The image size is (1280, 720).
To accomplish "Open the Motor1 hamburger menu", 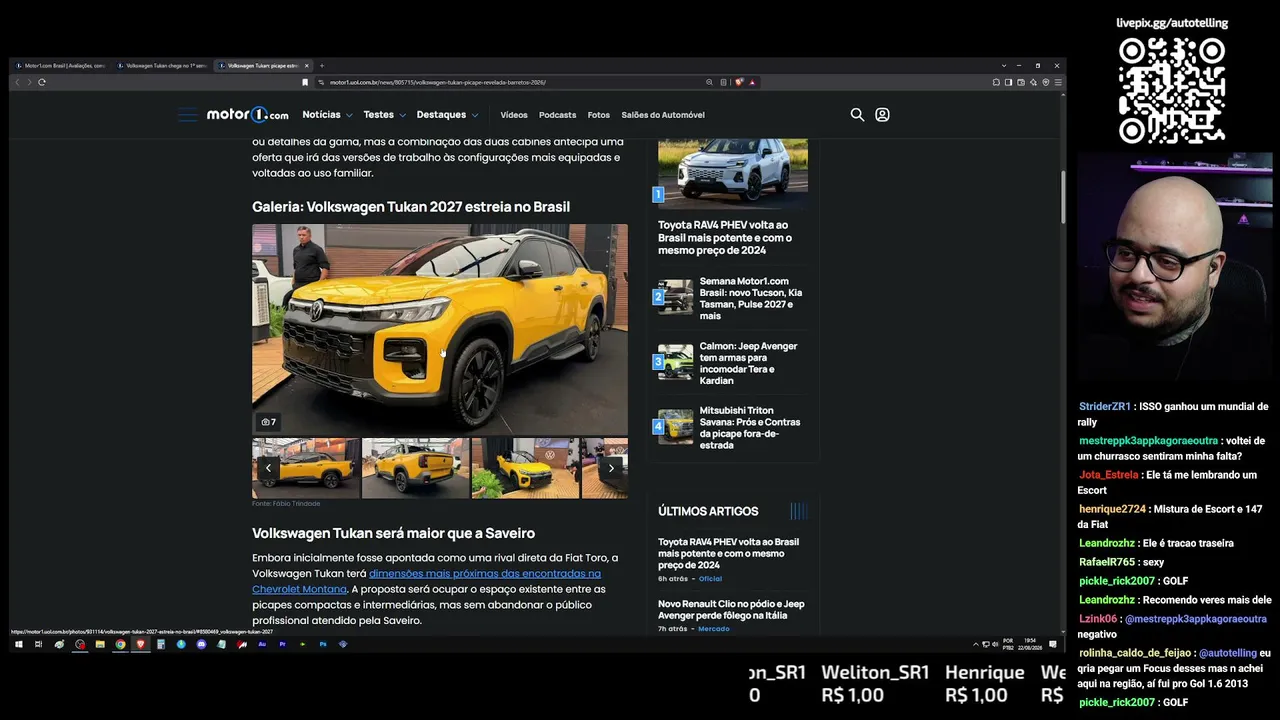I will click(x=188, y=115).
